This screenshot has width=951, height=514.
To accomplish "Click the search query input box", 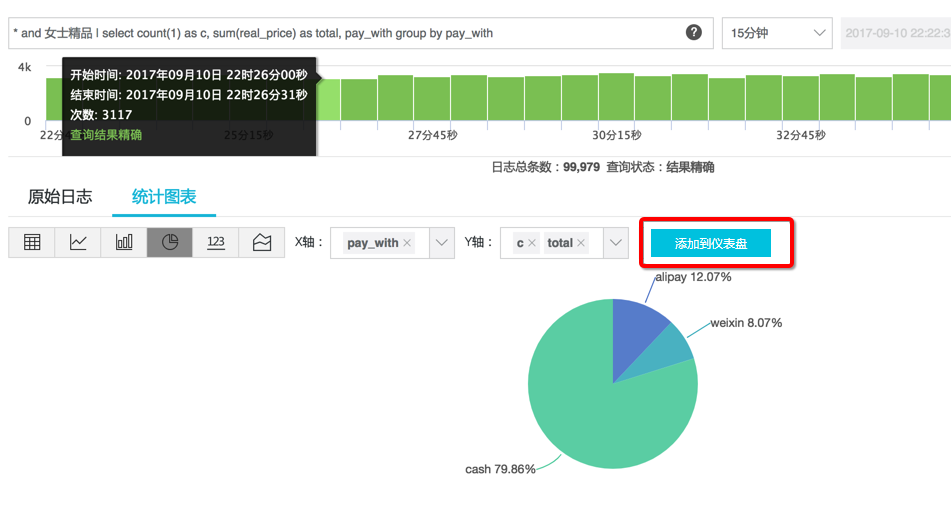I will pyautogui.click(x=360, y=33).
